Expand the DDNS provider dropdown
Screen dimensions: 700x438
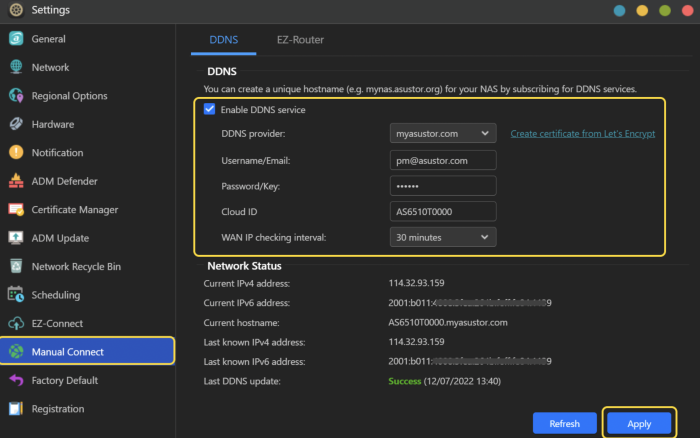[442, 133]
